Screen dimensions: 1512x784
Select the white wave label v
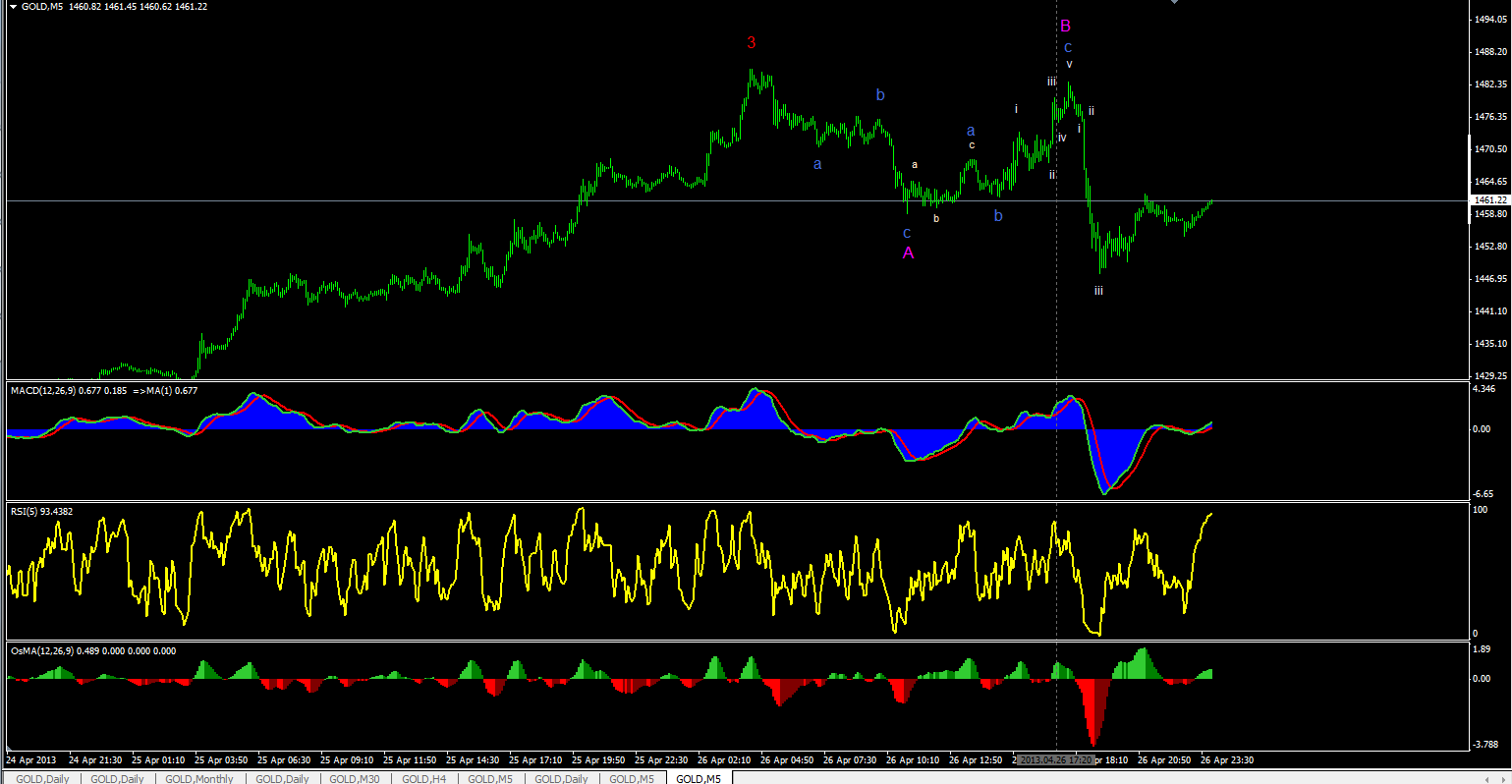pyautogui.click(x=1070, y=65)
